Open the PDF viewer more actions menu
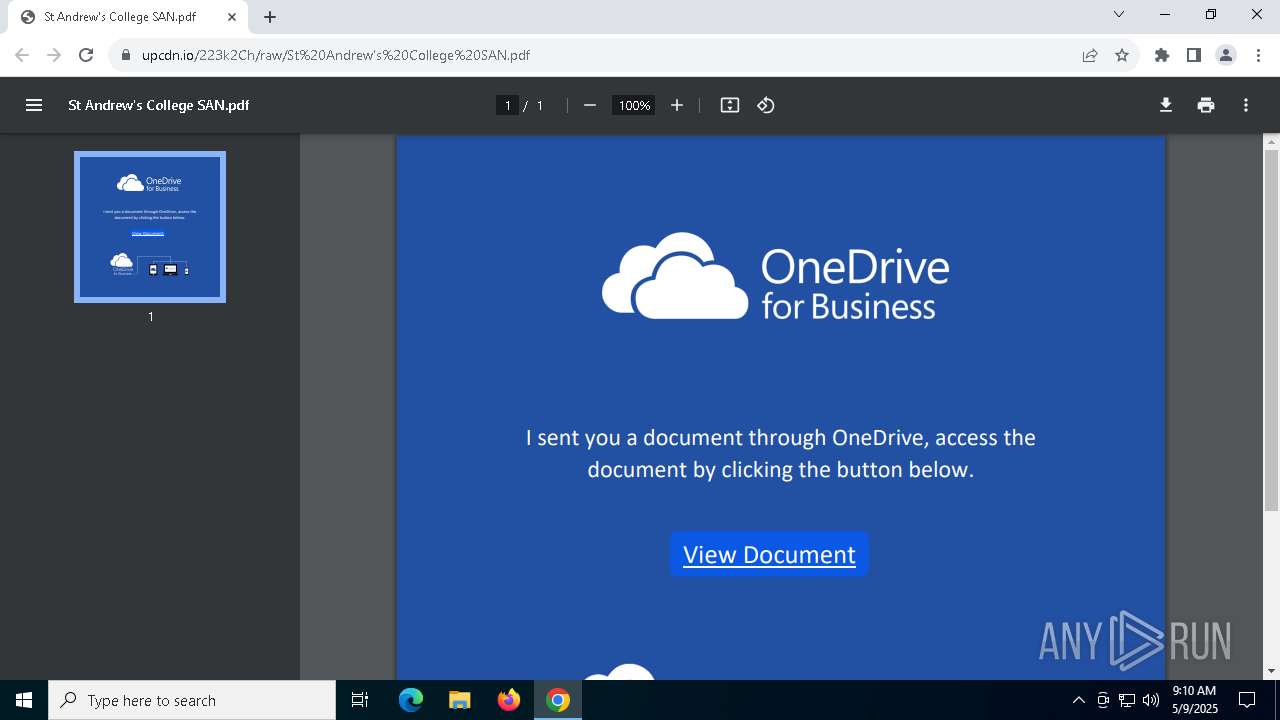Image resolution: width=1280 pixels, height=720 pixels. tap(1246, 105)
